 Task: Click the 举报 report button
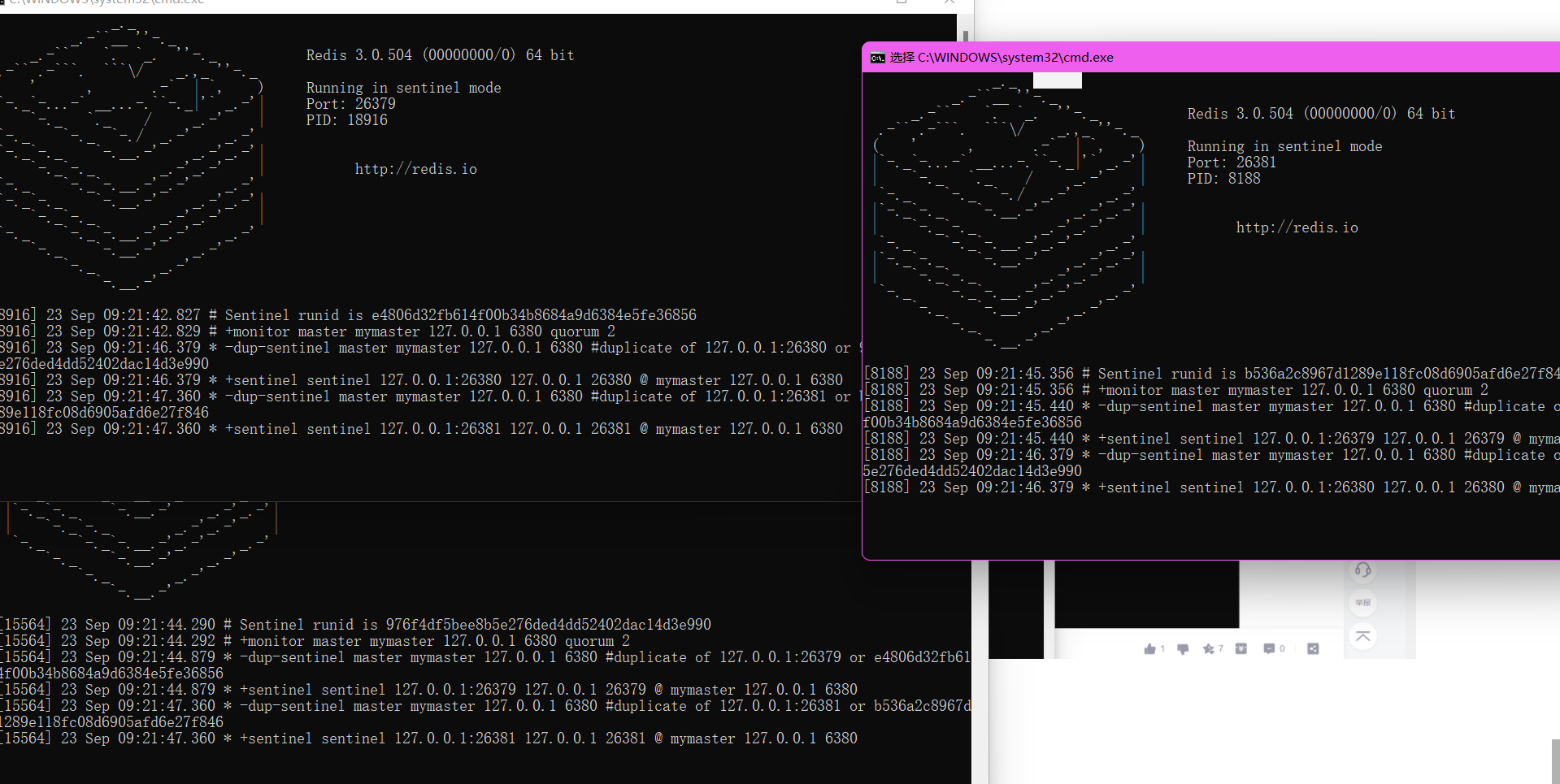tap(1363, 602)
